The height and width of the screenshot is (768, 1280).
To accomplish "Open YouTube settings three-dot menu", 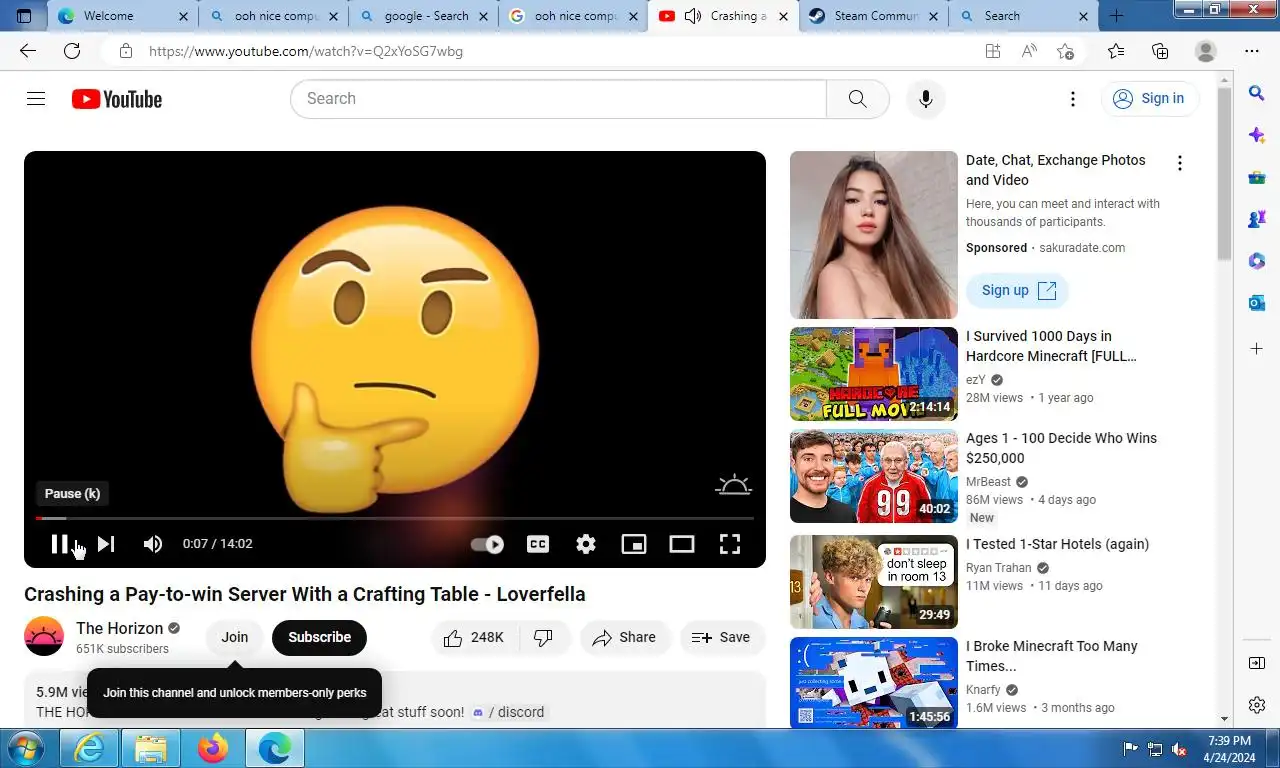I will point(1073,99).
